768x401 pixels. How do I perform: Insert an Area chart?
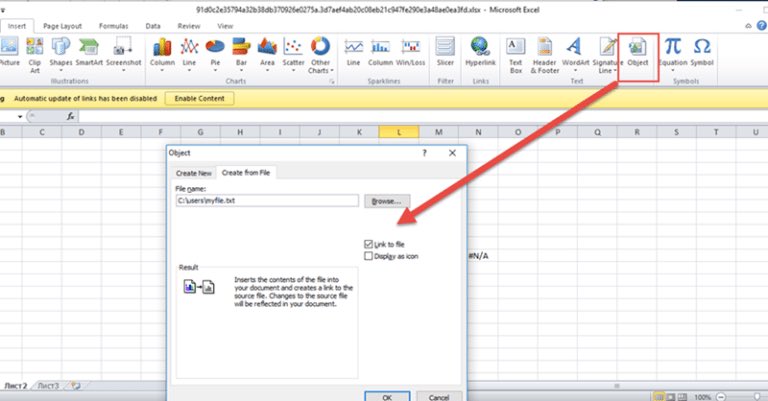[267, 54]
